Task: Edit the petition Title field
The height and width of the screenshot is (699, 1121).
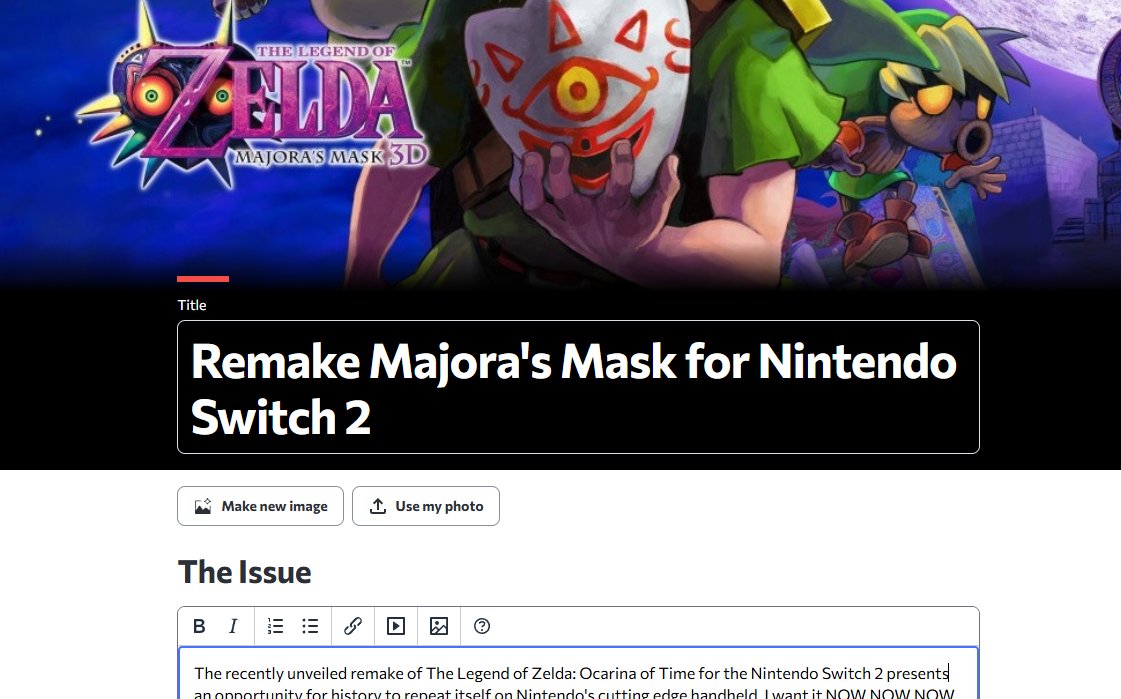Action: click(578, 387)
